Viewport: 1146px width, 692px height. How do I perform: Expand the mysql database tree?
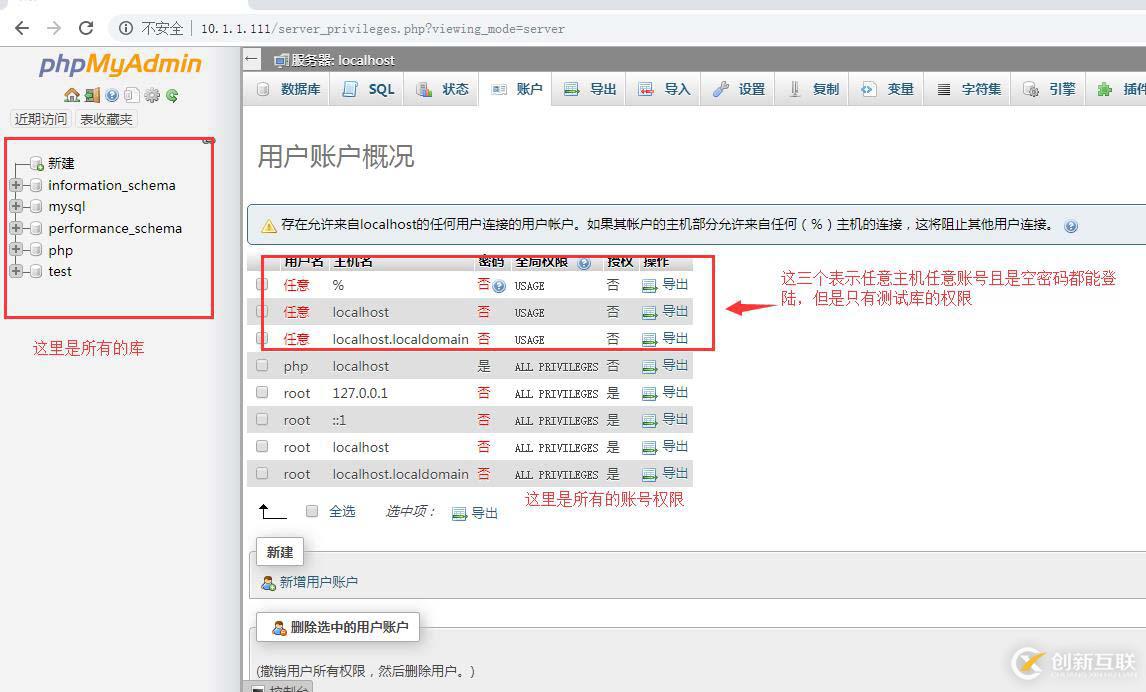point(16,206)
